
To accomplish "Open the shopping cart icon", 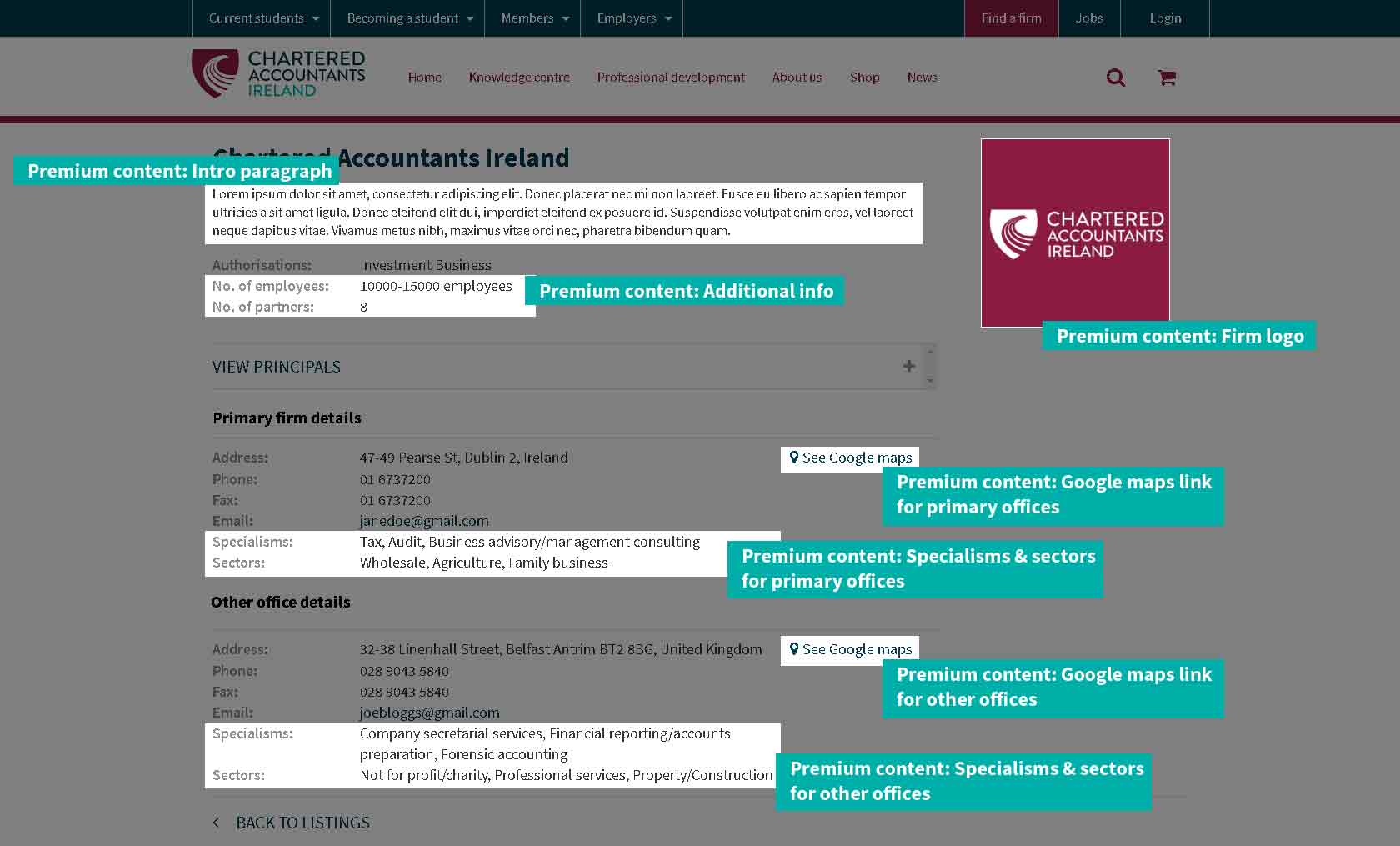I will click(x=1167, y=78).
